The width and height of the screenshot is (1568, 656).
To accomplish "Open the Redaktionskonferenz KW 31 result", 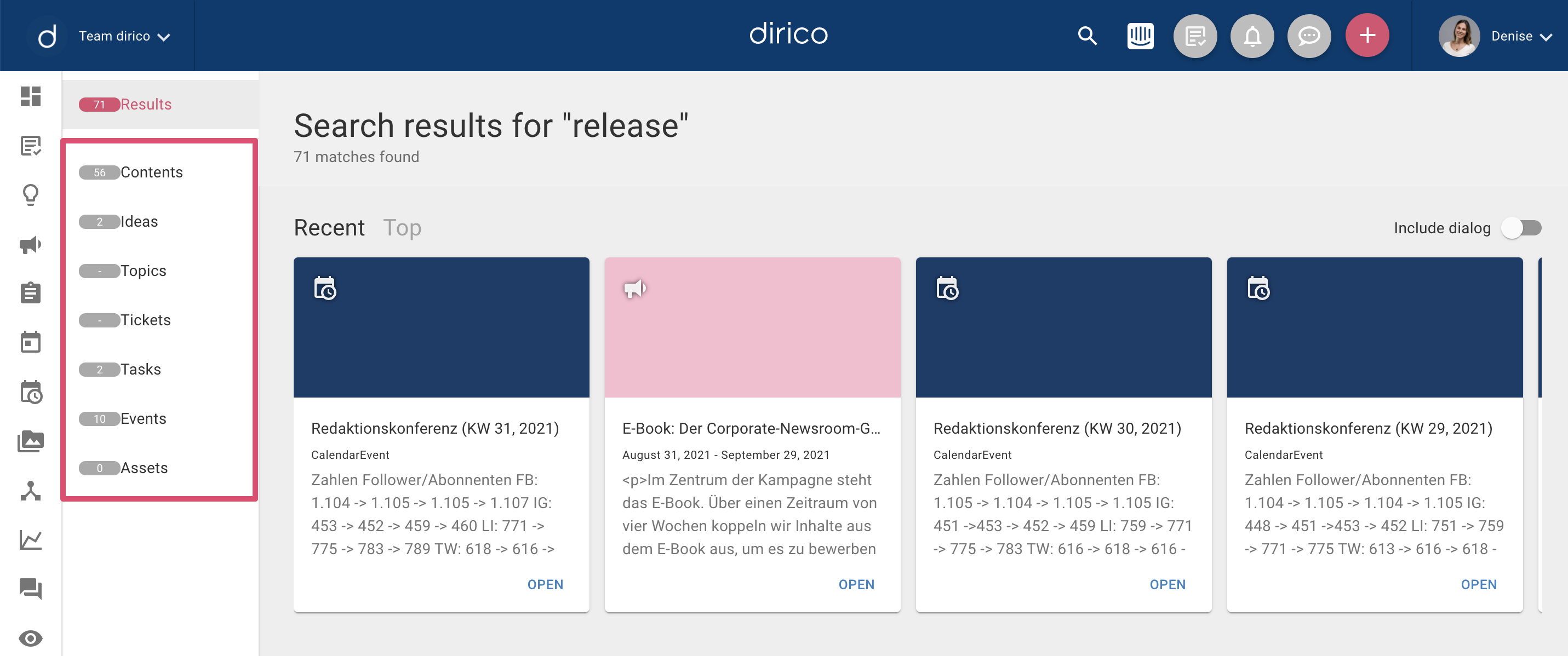I will [545, 584].
